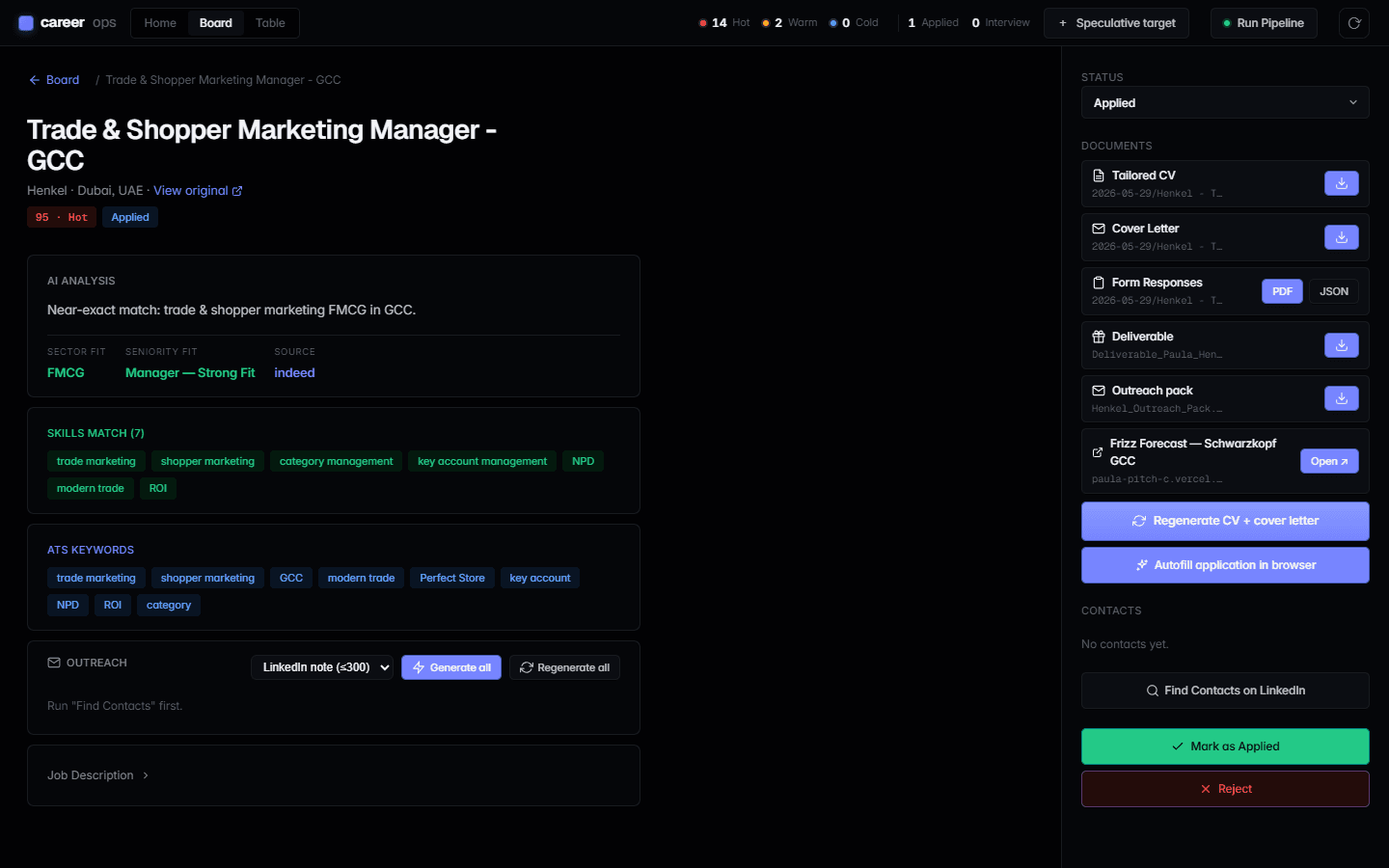Screen dimensions: 1389x868
Task: Download the Cover Letter document
Action: point(1341,237)
